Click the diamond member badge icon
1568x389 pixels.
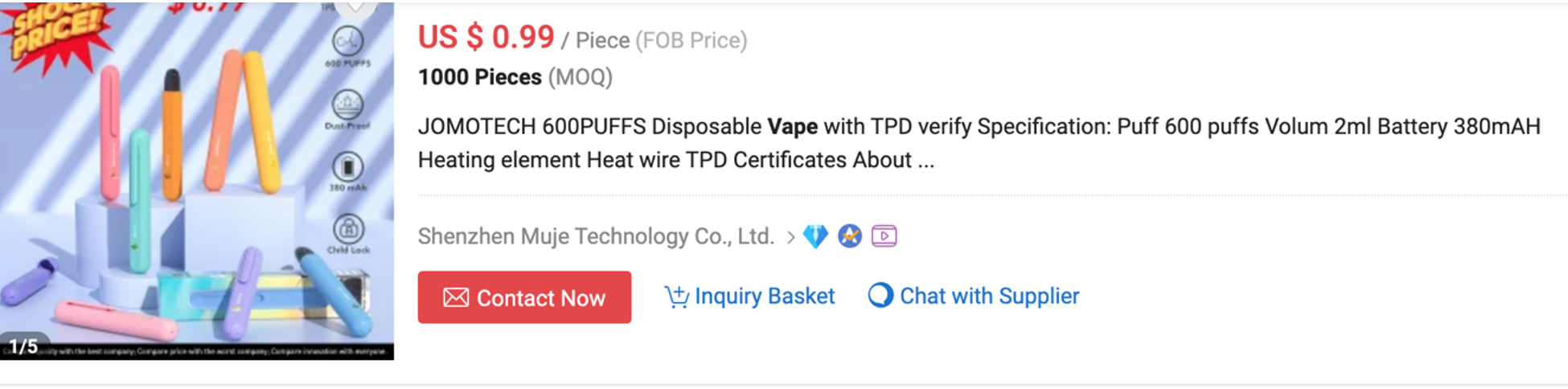(815, 236)
